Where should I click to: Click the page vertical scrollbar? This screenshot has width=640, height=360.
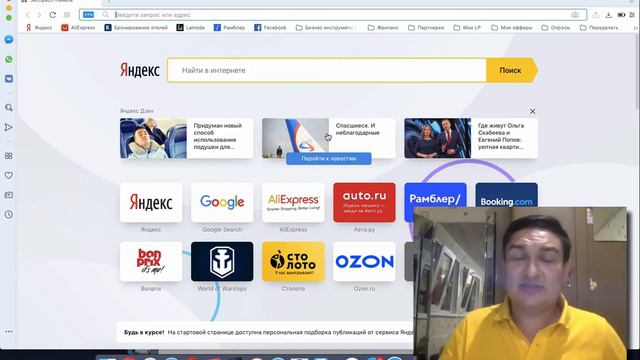(638, 71)
